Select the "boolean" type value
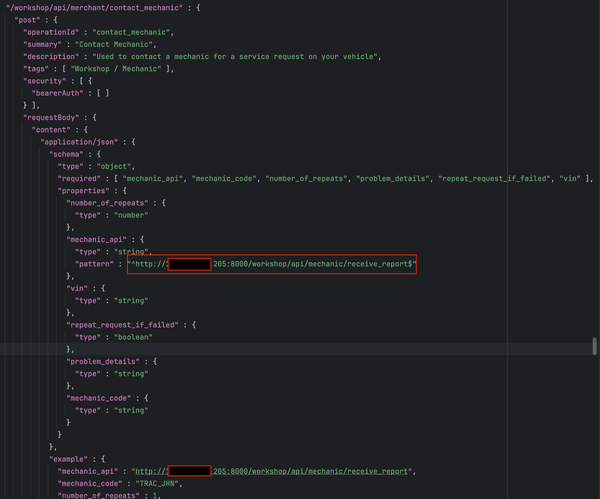 [133, 337]
